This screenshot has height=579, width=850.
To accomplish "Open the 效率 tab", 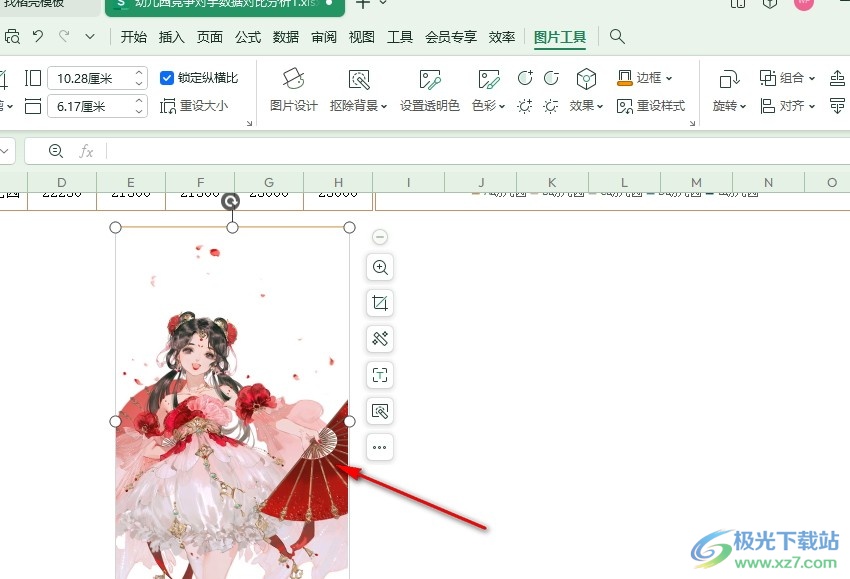I will (x=501, y=37).
